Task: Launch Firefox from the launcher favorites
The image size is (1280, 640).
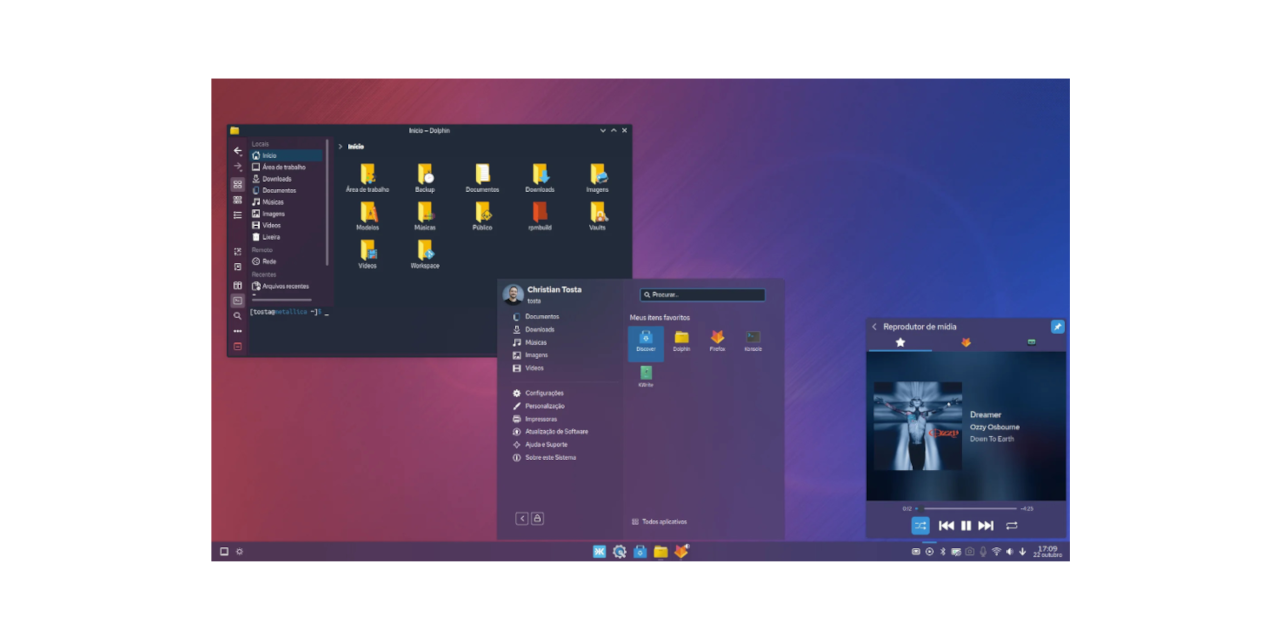Action: 717,342
